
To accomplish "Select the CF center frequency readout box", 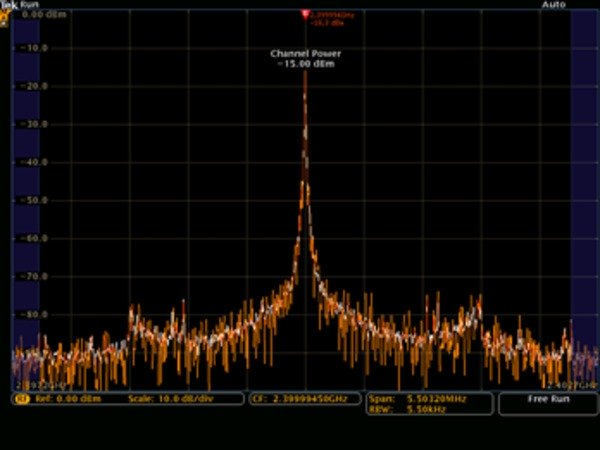I will click(x=304, y=398).
